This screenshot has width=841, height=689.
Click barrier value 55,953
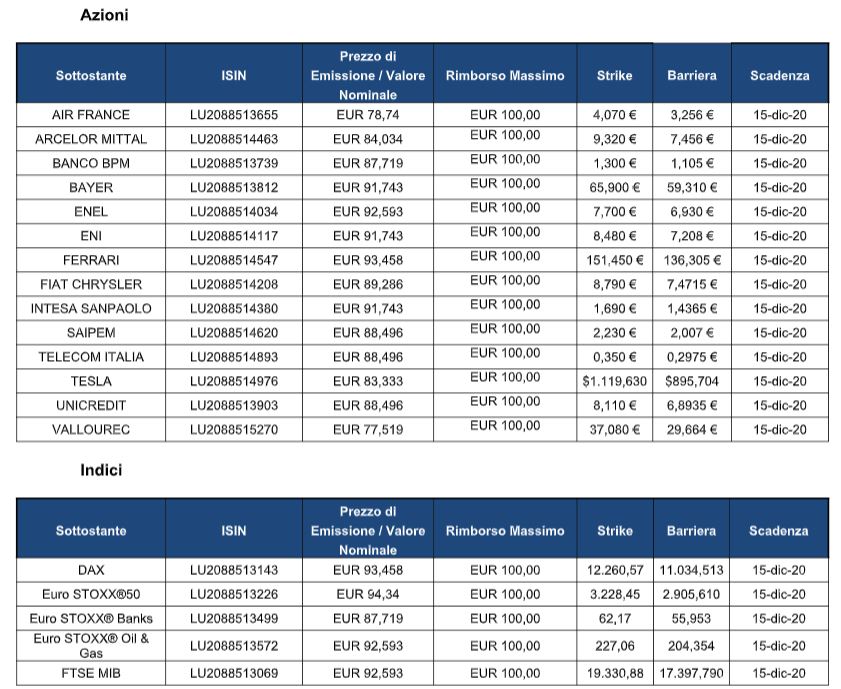tap(691, 618)
